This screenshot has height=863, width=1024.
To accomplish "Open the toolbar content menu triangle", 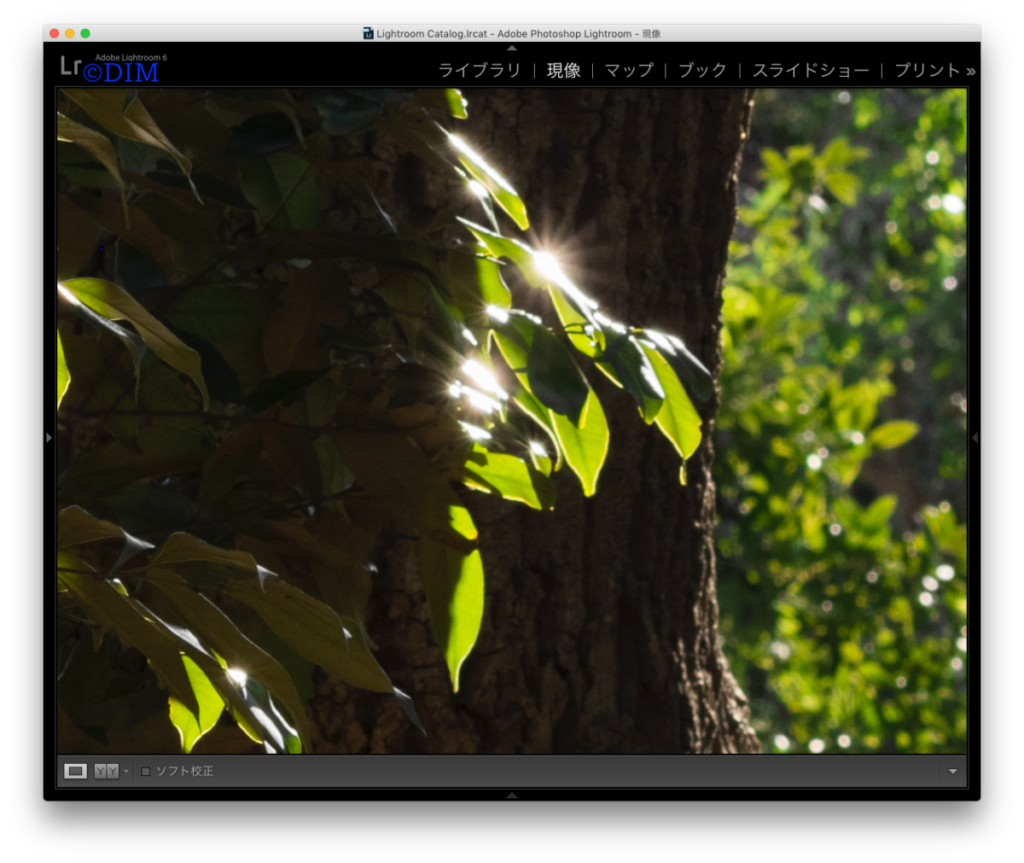I will pos(953,772).
